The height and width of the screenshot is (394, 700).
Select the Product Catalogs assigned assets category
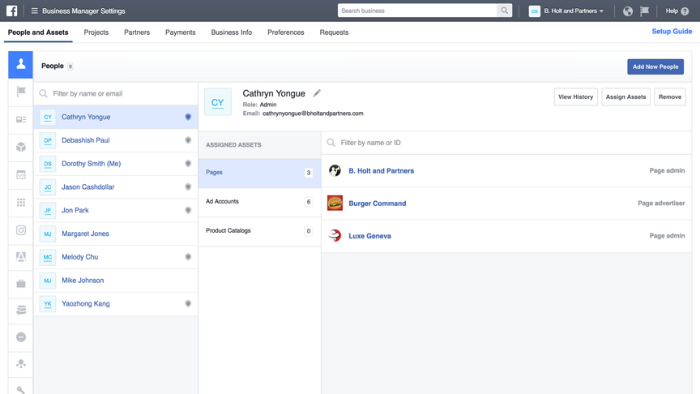pyautogui.click(x=260, y=231)
